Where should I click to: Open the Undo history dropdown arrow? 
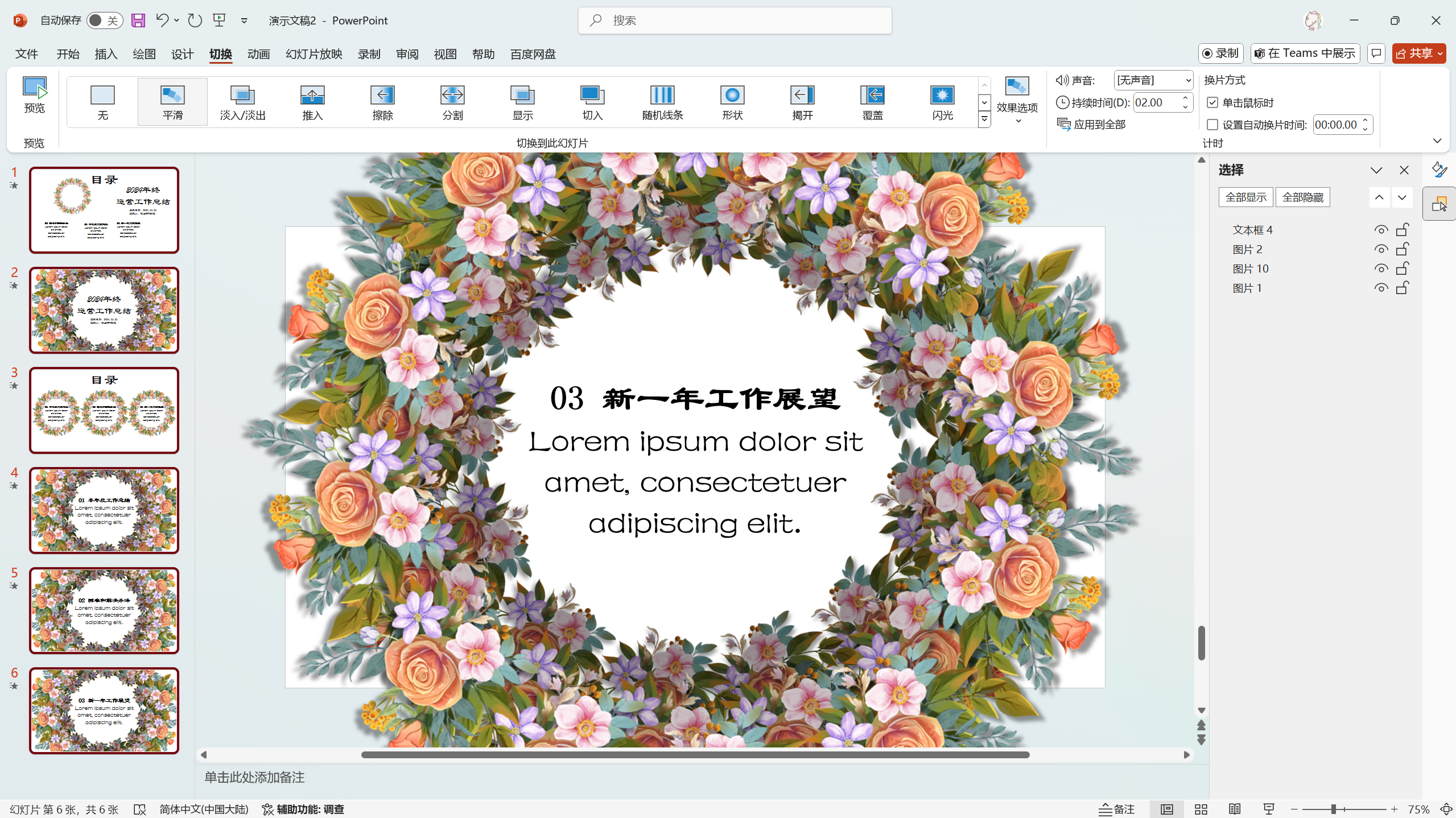click(x=177, y=20)
